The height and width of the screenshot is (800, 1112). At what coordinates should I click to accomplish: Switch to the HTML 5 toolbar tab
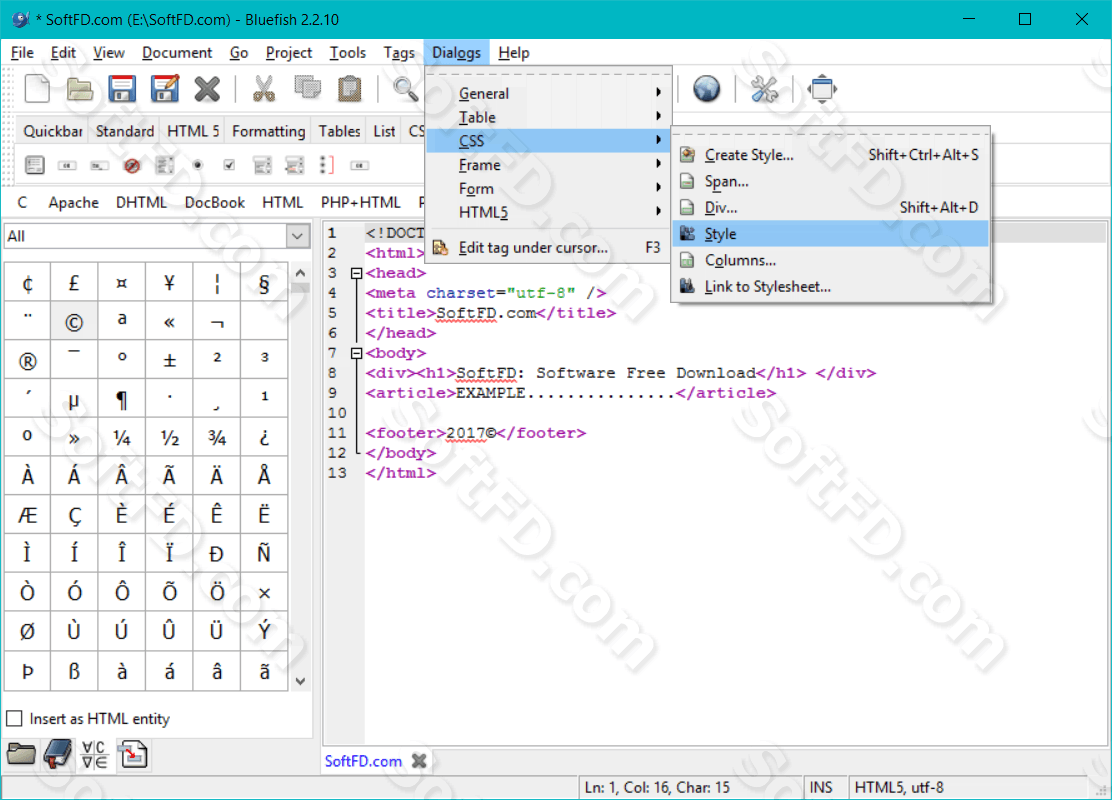[x=193, y=131]
